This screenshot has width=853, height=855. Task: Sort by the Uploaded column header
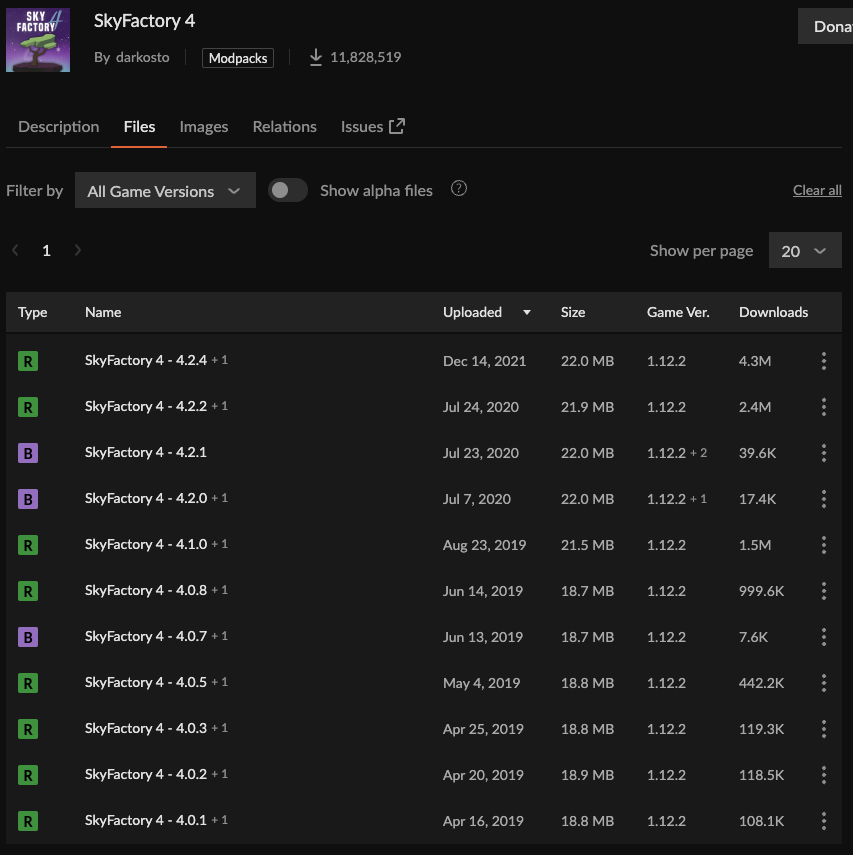486,312
